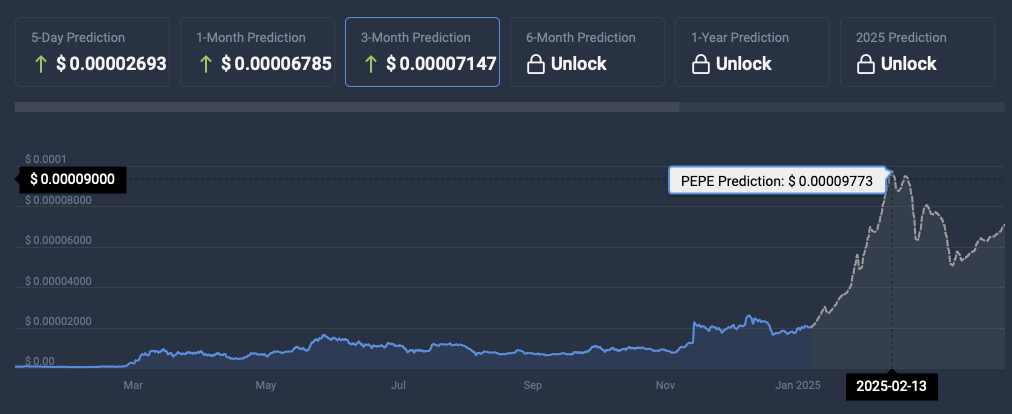
Task: Click the Unlock text under 6-Month Prediction
Action: (579, 64)
